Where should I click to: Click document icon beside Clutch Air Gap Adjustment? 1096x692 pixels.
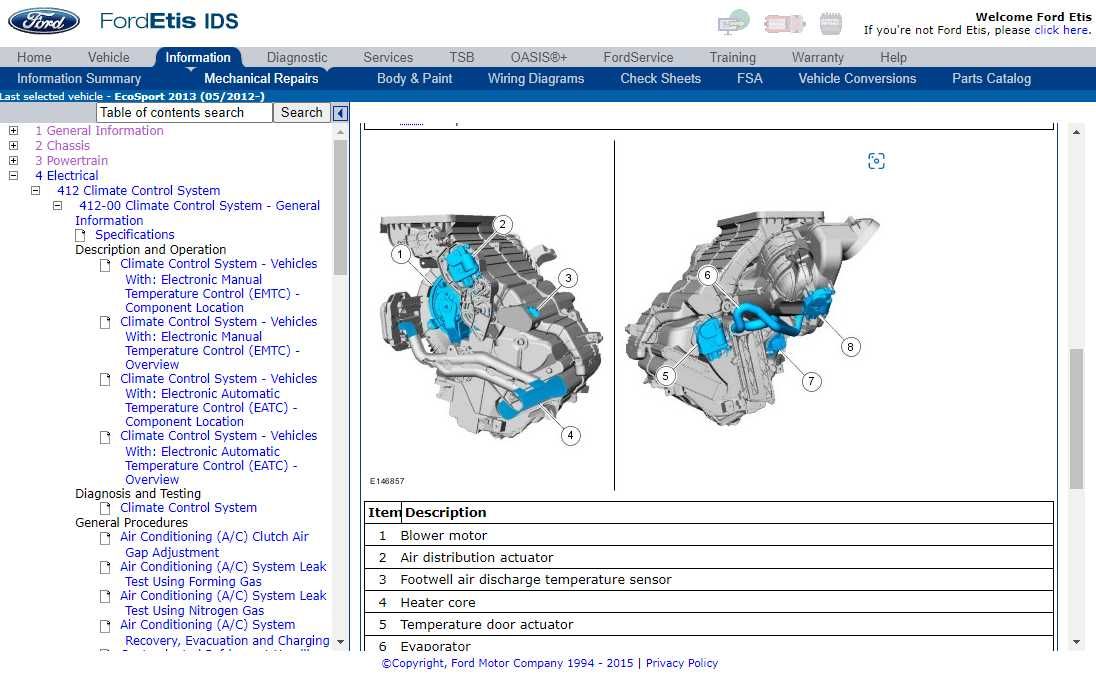coord(105,538)
